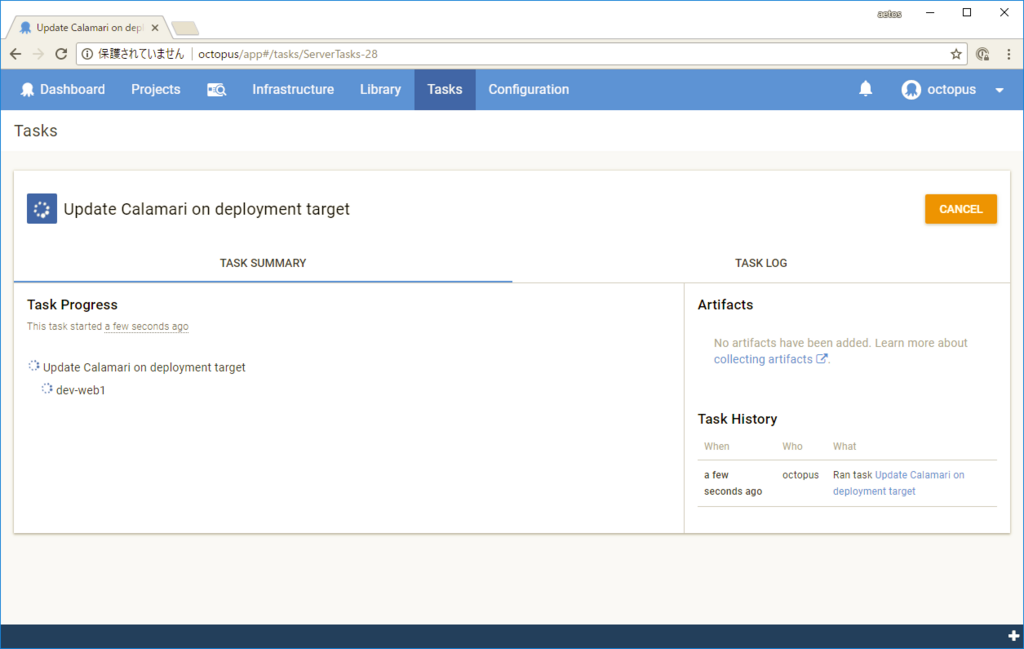Click the Task History What column header
Viewport: 1024px width, 649px height.
(x=844, y=447)
